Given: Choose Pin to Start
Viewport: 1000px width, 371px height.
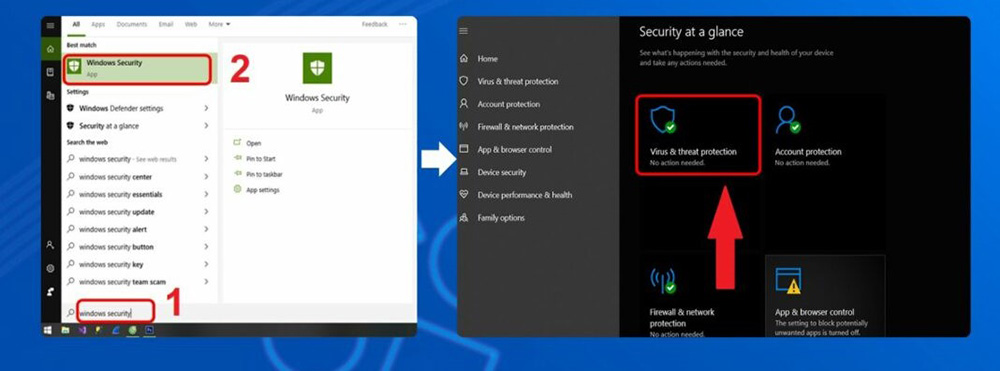Looking at the screenshot, I should pos(261,159).
